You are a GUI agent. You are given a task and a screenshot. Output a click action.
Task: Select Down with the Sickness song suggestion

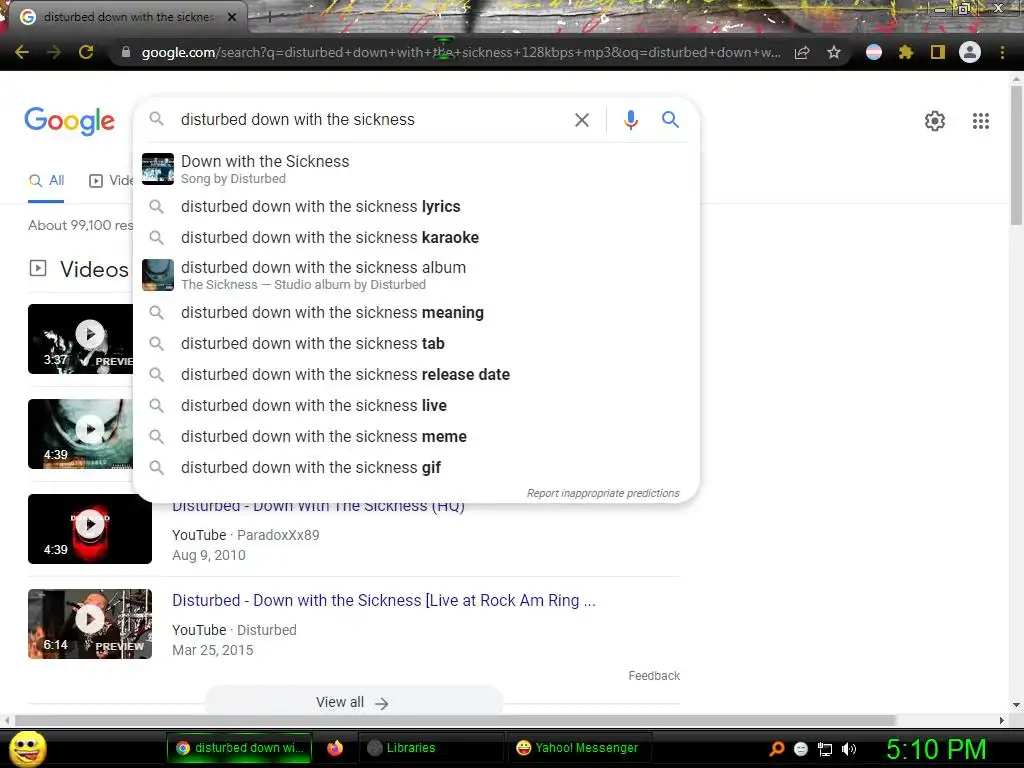(x=416, y=169)
